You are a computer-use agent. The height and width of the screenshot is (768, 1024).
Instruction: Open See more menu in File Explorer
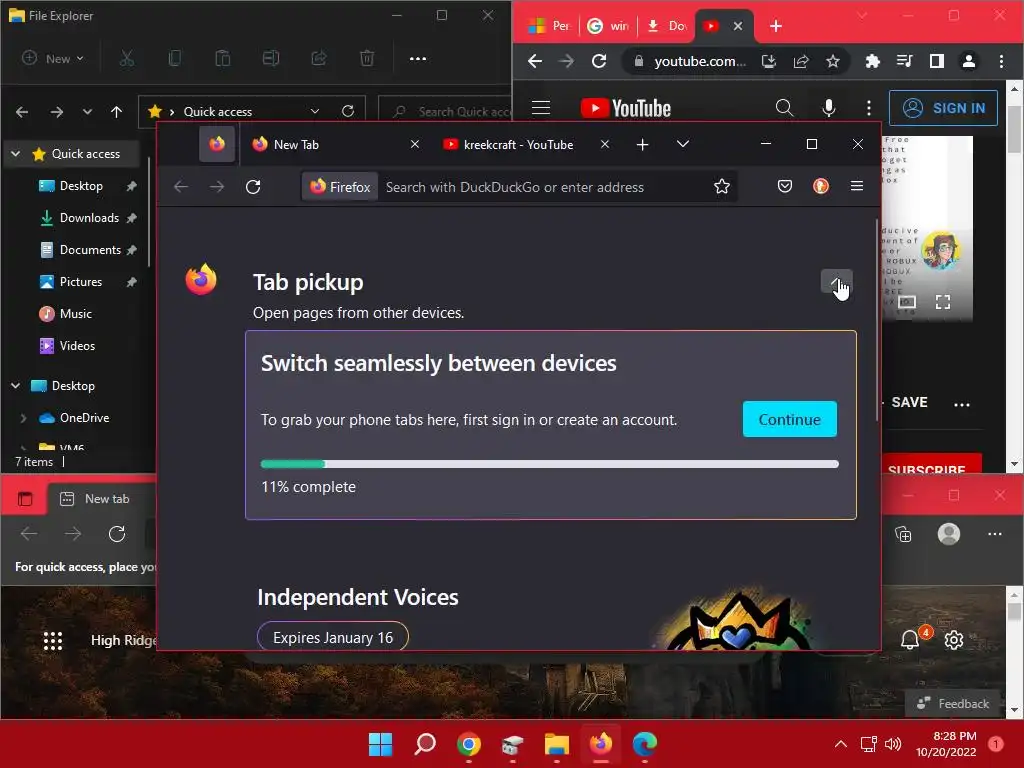click(x=418, y=59)
